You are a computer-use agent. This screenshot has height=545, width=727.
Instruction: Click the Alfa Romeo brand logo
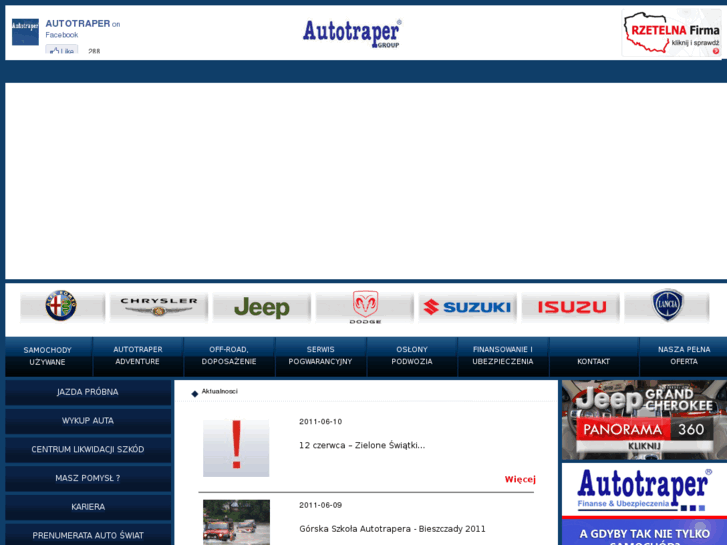pyautogui.click(x=62, y=307)
